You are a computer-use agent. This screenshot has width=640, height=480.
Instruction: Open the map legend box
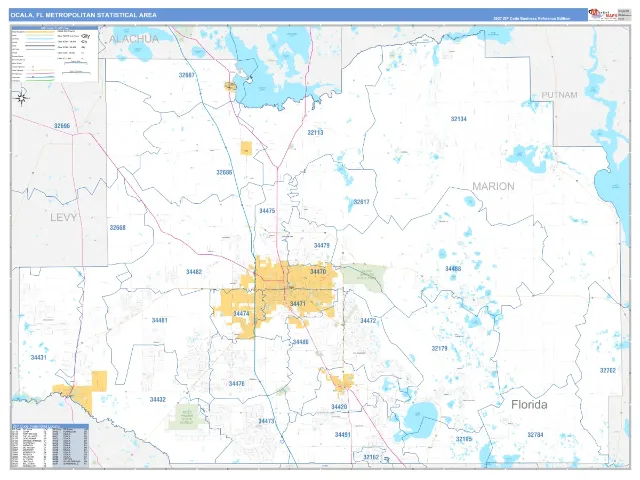(55, 54)
